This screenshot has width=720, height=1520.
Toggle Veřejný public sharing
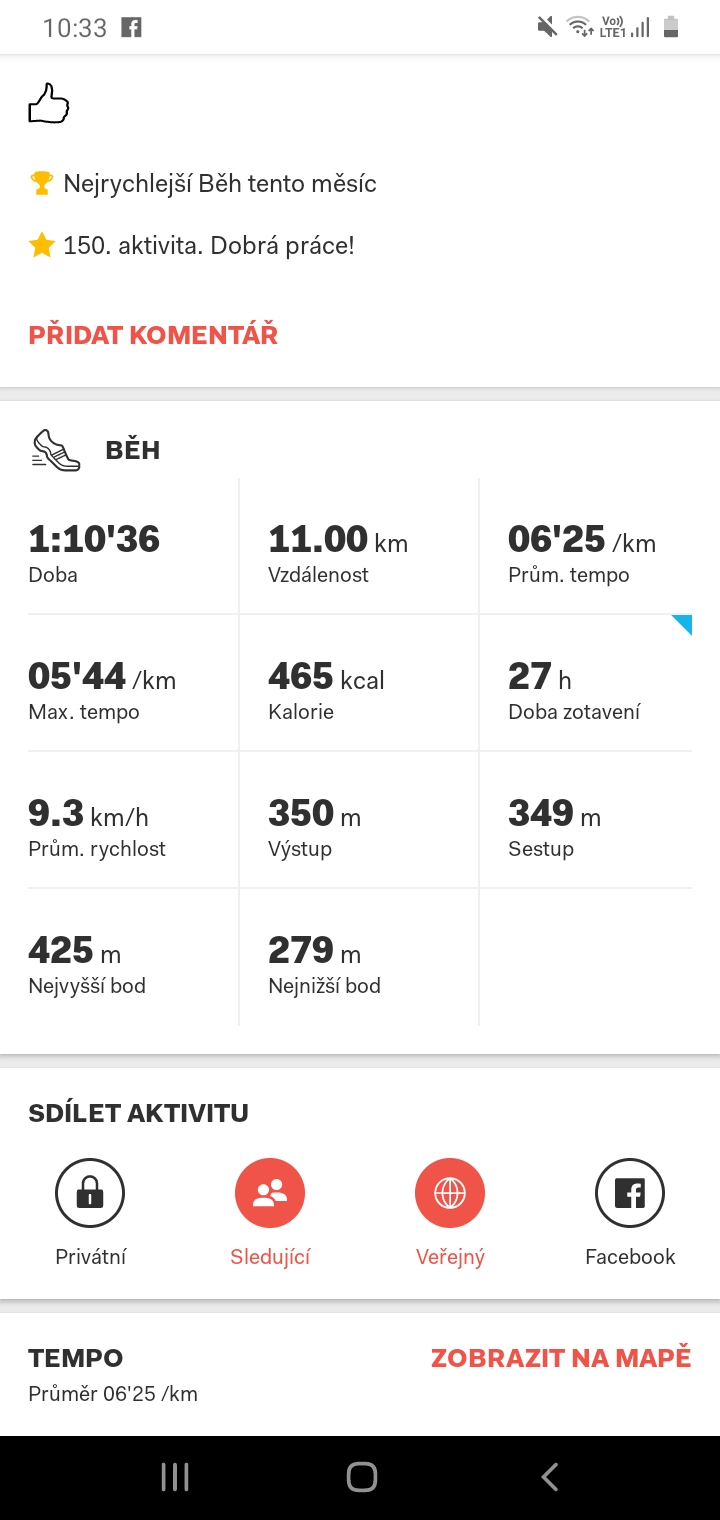pyautogui.click(x=450, y=1193)
